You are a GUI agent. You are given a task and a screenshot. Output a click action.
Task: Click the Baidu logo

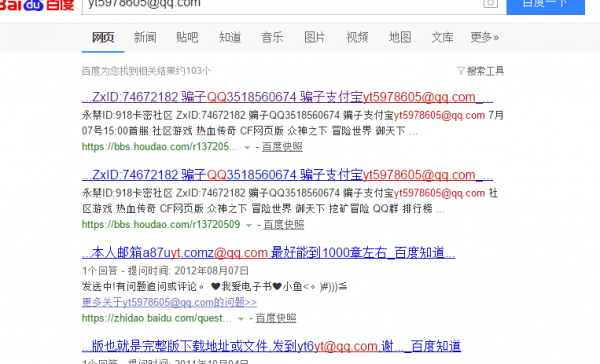coord(36,5)
